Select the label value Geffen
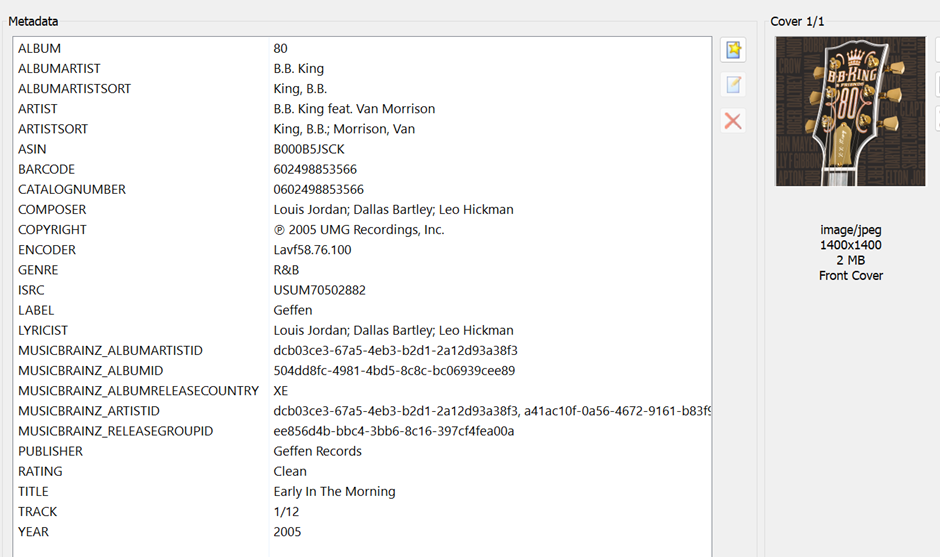This screenshot has height=557, width=940. [293, 311]
